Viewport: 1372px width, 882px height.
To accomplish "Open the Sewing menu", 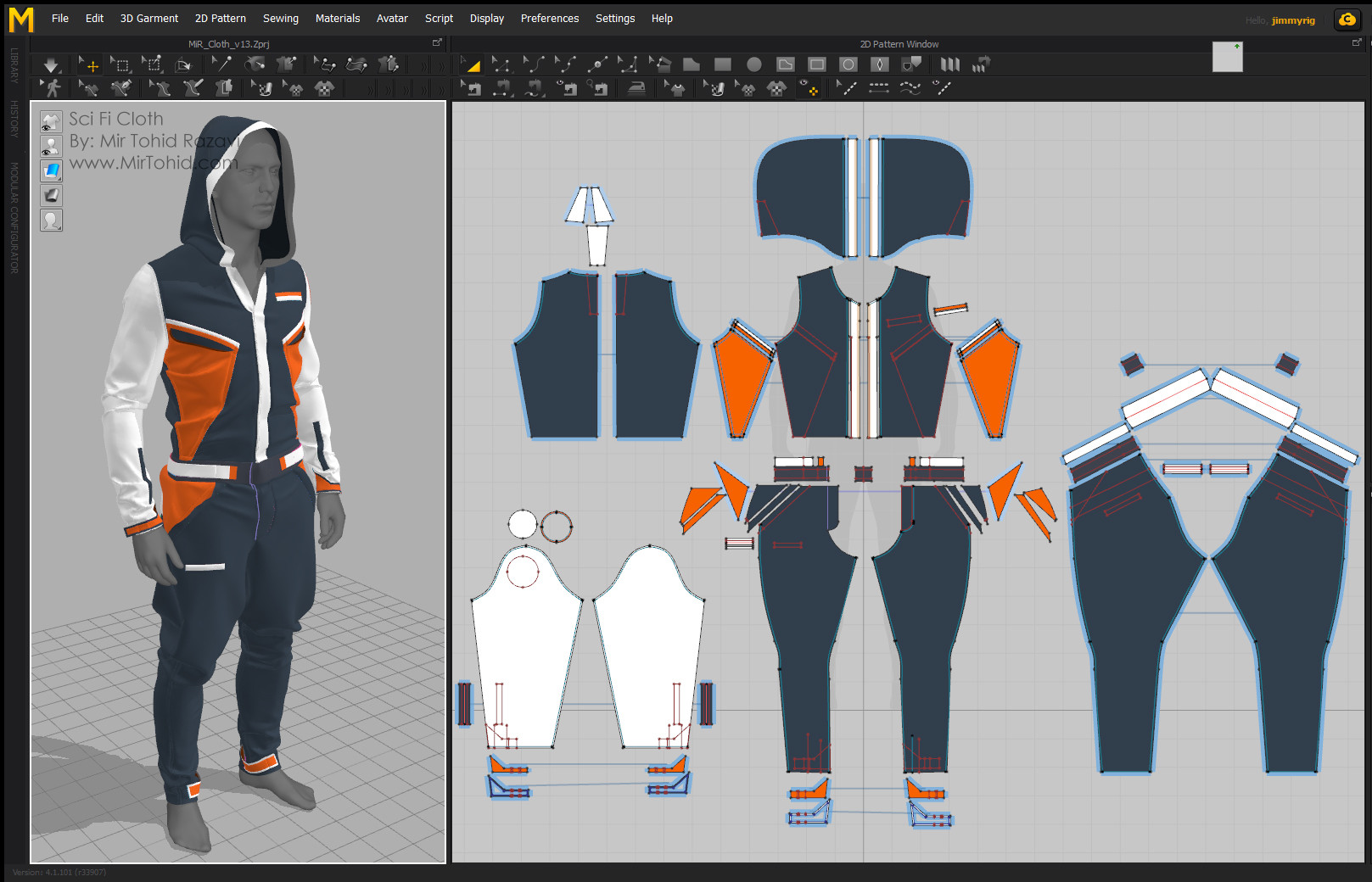I will [280, 18].
